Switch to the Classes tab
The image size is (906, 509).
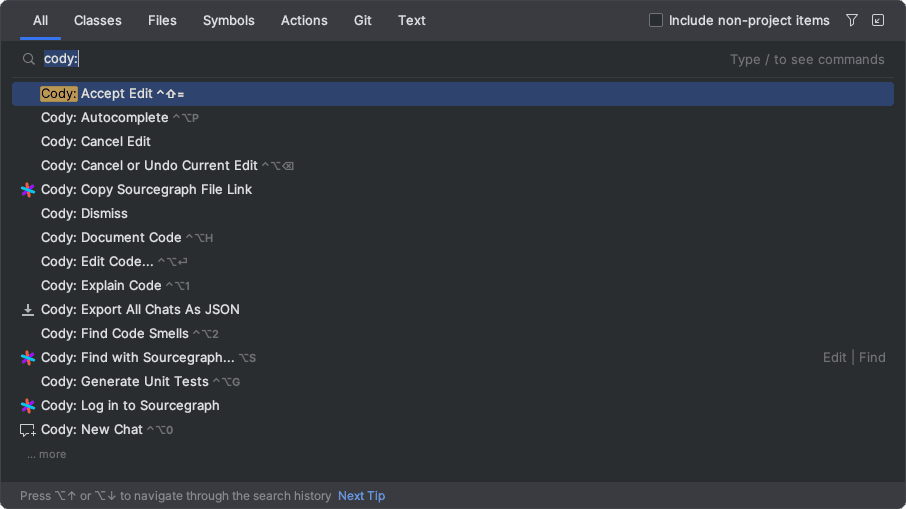click(x=98, y=21)
